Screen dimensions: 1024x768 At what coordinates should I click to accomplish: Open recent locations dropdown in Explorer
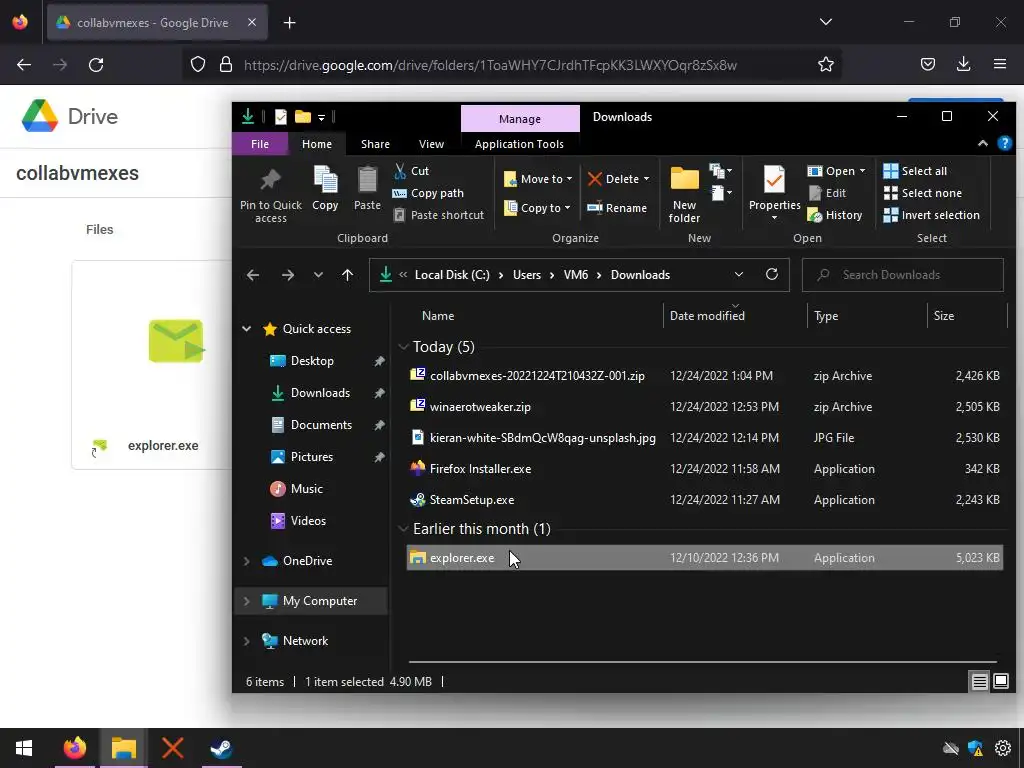coord(318,276)
